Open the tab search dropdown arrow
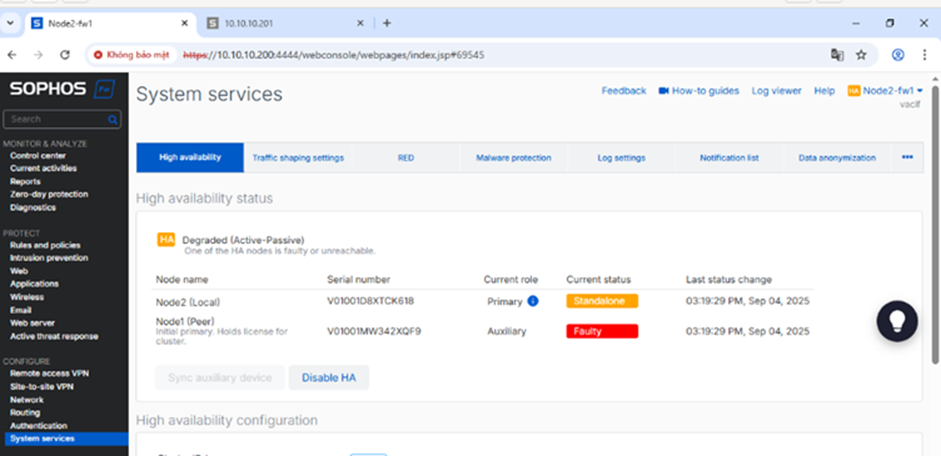The height and width of the screenshot is (456, 941). [x=10, y=23]
